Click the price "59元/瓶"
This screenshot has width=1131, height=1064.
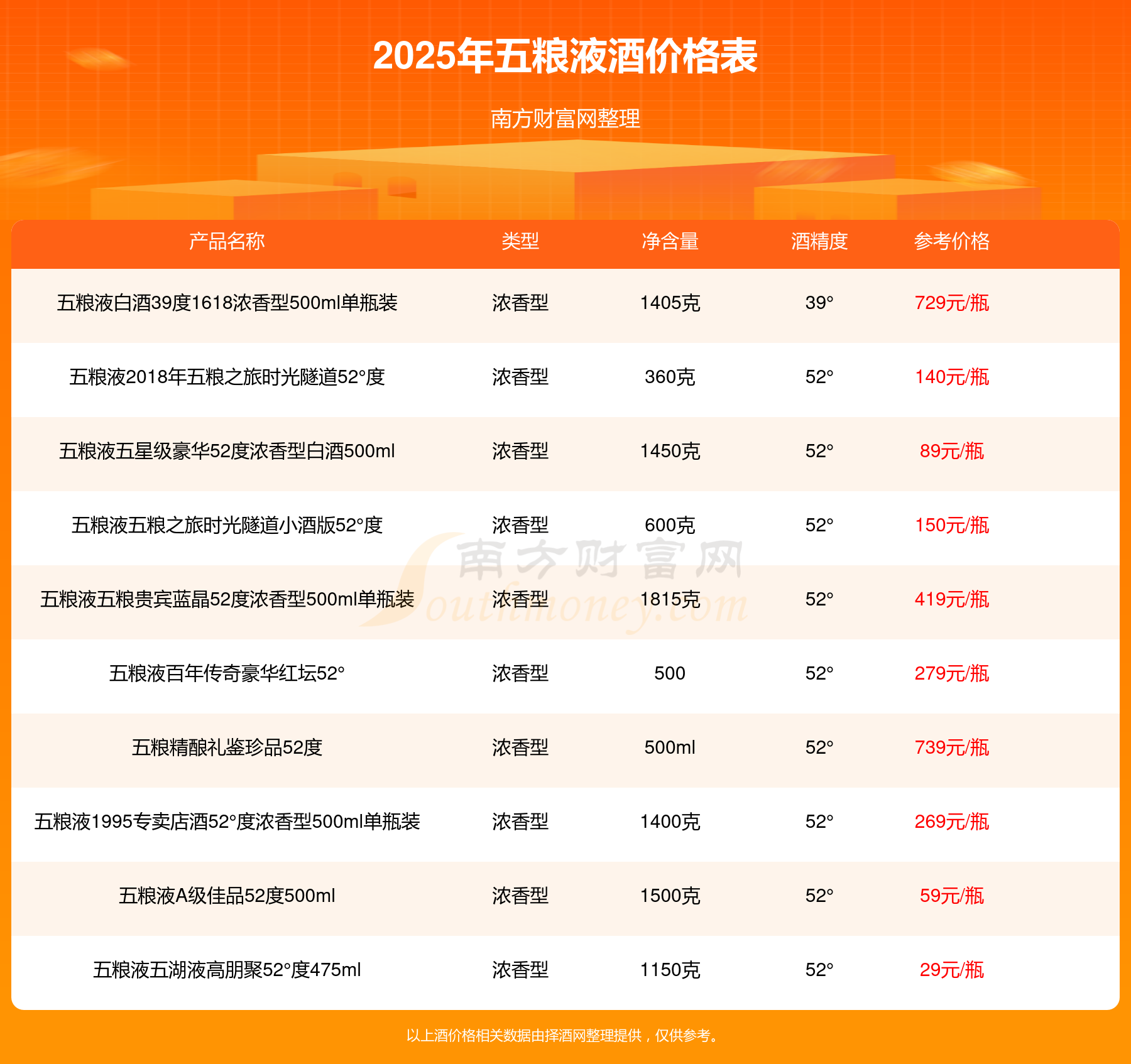point(952,896)
